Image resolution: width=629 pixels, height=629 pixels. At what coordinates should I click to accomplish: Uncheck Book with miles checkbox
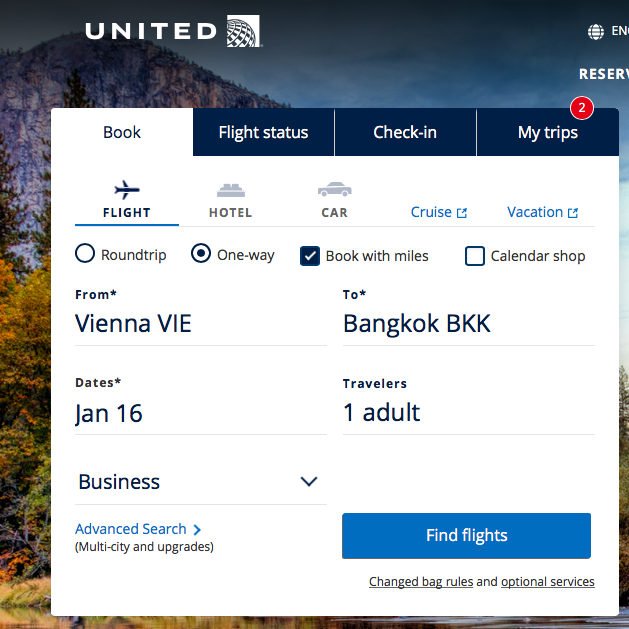[x=310, y=256]
